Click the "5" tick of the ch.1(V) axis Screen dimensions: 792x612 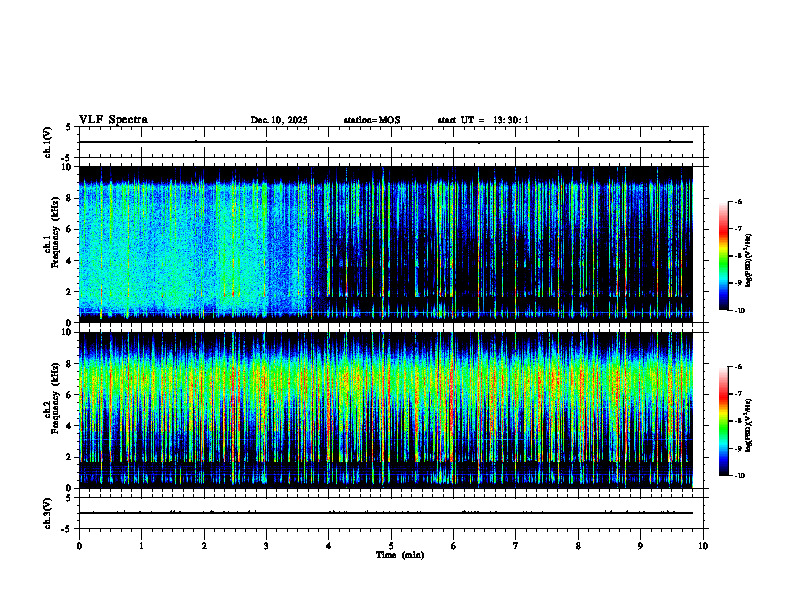[x=69, y=127]
